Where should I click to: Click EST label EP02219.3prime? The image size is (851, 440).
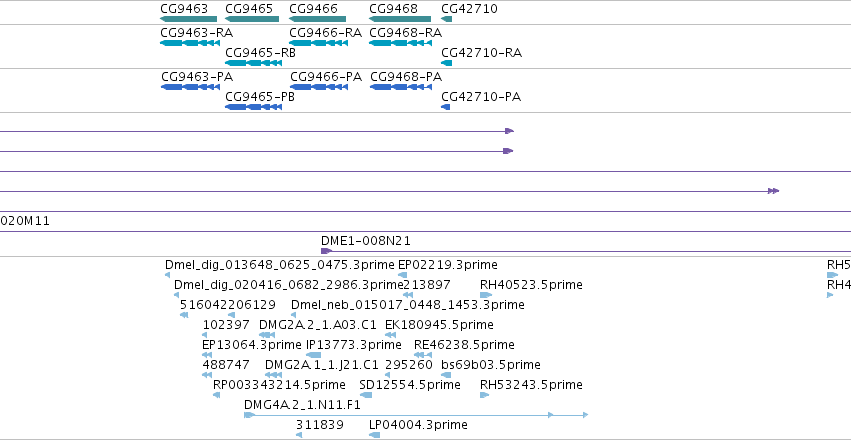click(x=448, y=265)
